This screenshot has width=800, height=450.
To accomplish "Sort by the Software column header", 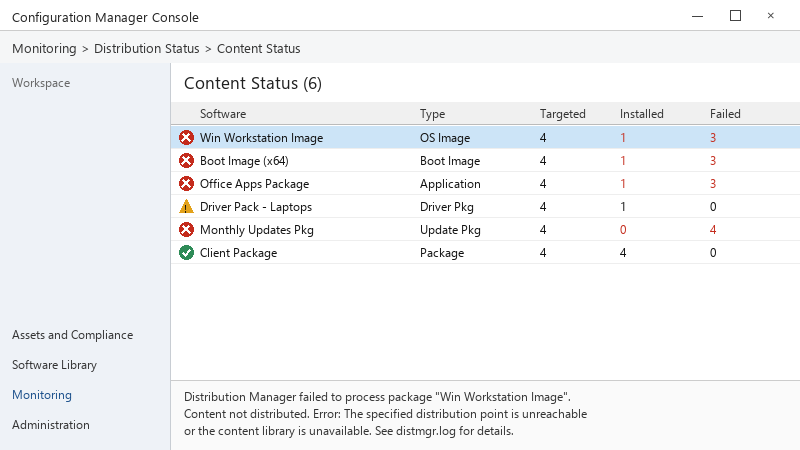I will (223, 114).
